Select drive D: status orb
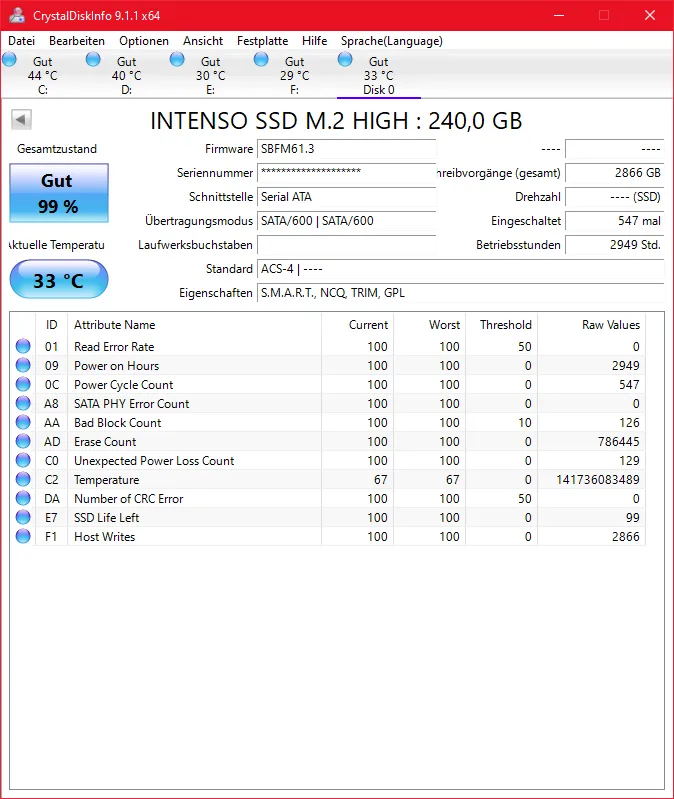Screen dimensions: 674x799 94,60
